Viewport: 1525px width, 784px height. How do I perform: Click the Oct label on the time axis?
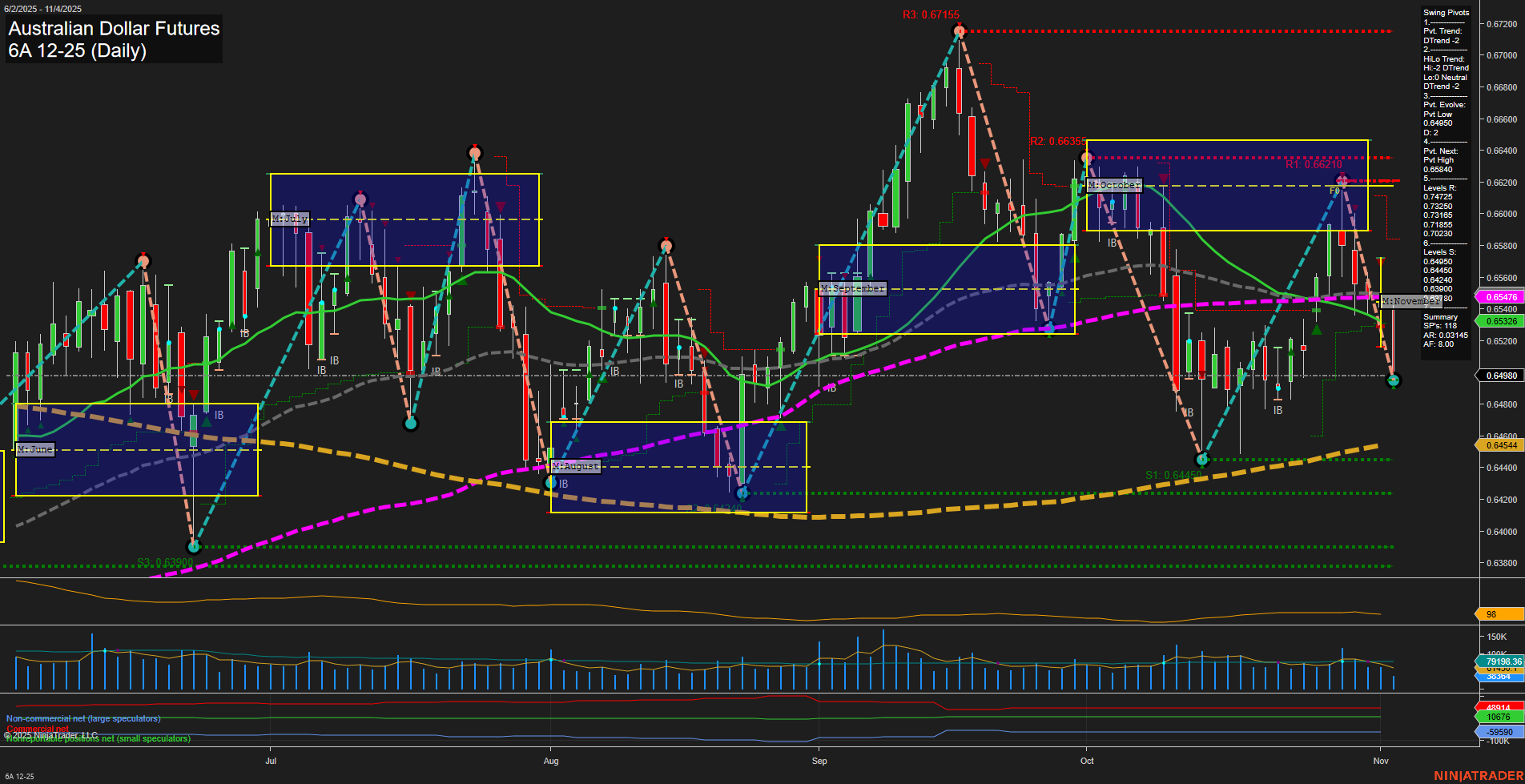(x=1087, y=761)
